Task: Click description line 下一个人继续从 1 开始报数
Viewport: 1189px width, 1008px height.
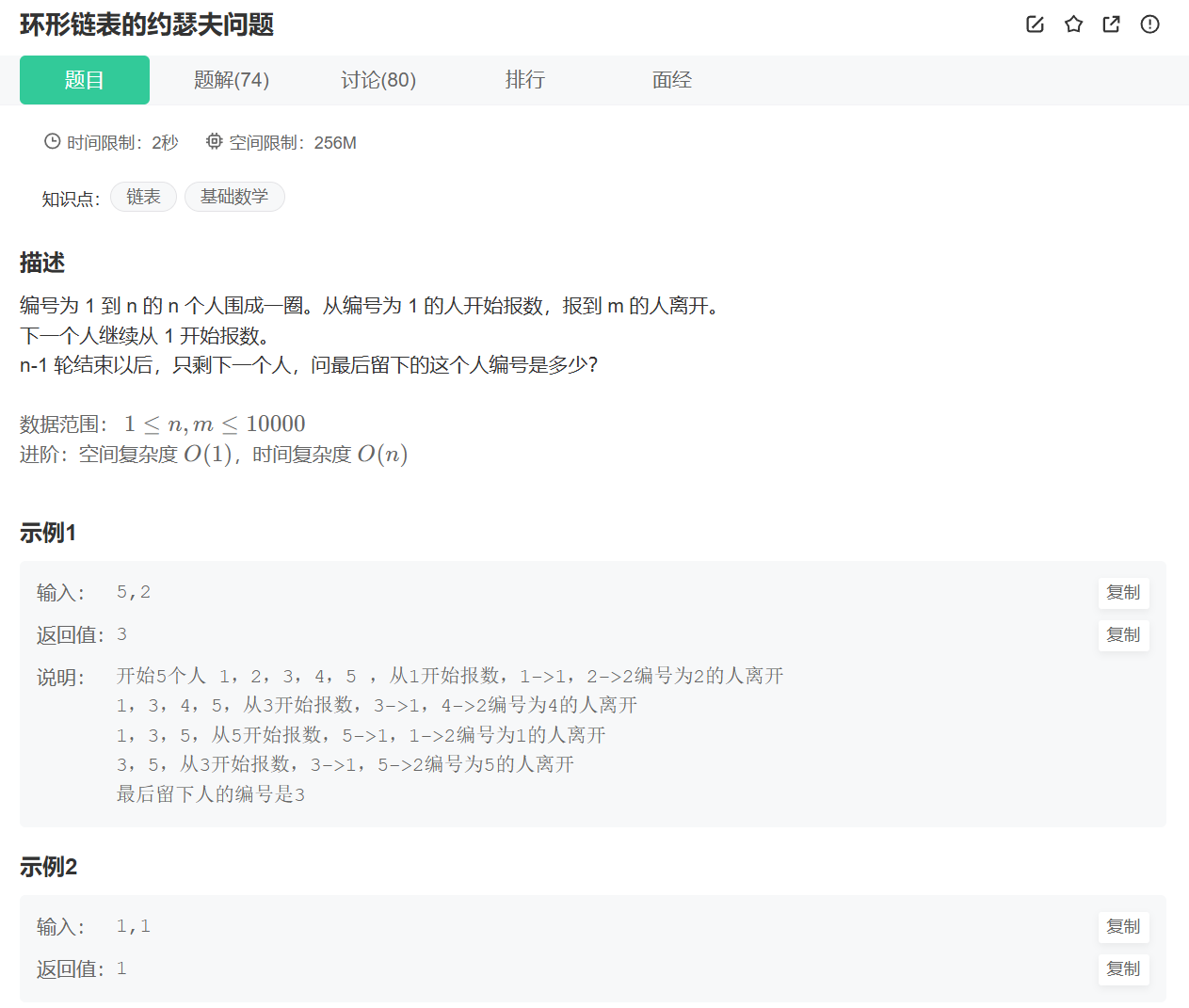Action: tap(148, 336)
